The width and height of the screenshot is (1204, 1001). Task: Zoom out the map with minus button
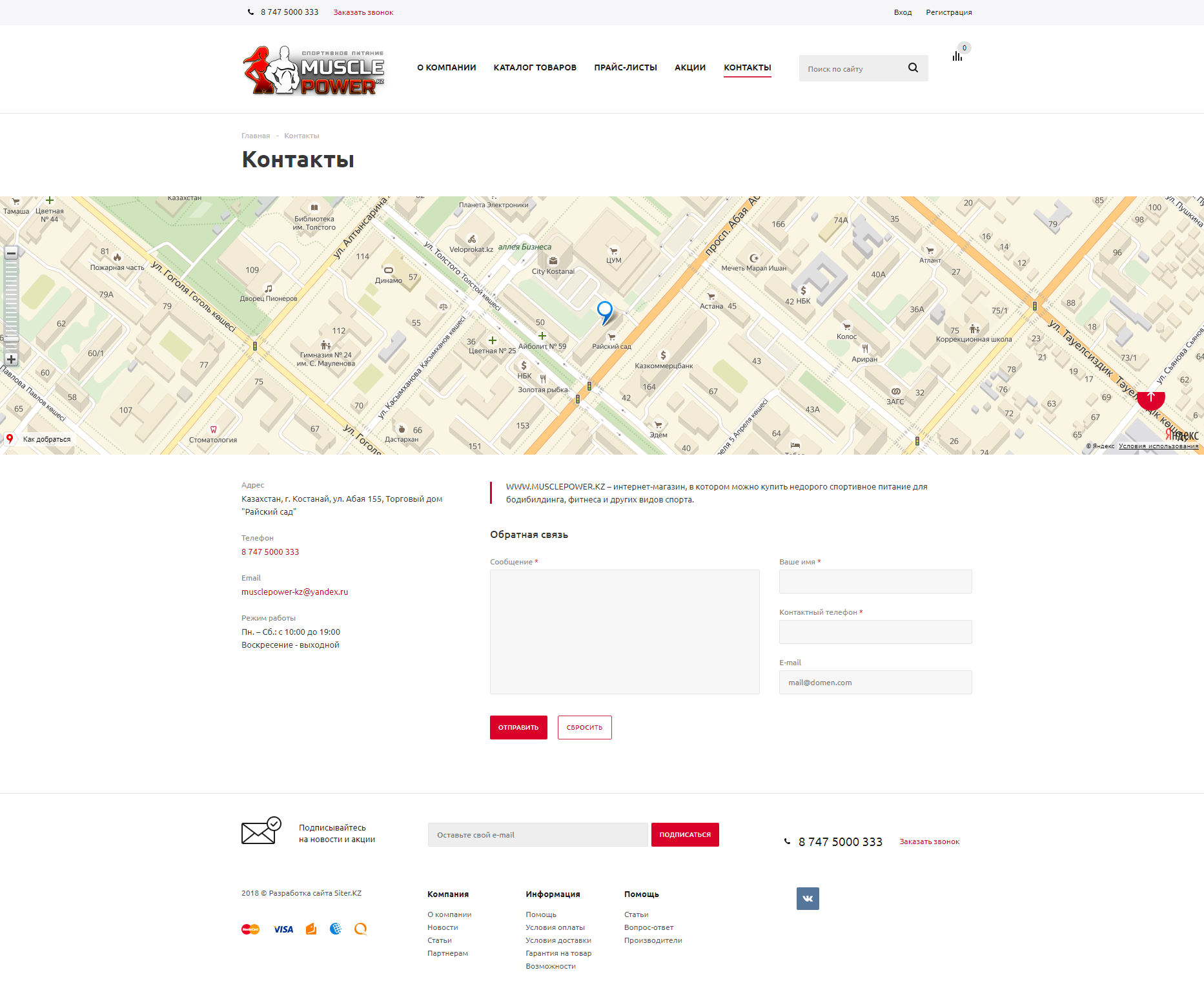11,253
